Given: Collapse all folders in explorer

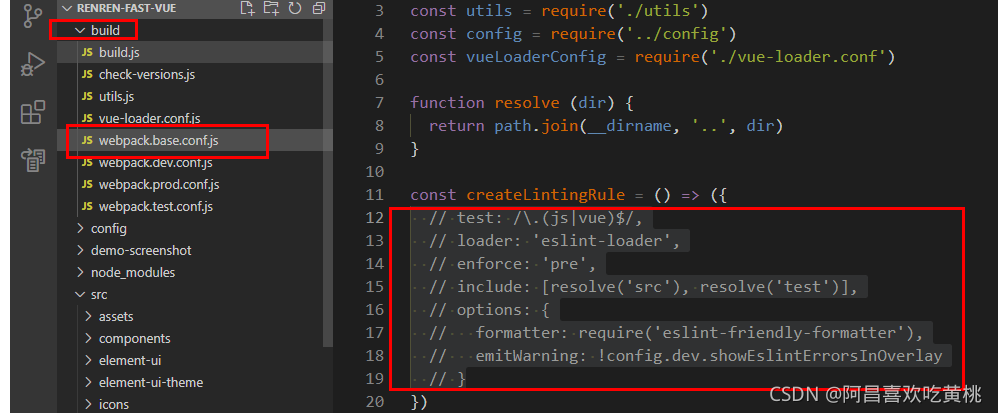Looking at the screenshot, I should (x=318, y=8).
